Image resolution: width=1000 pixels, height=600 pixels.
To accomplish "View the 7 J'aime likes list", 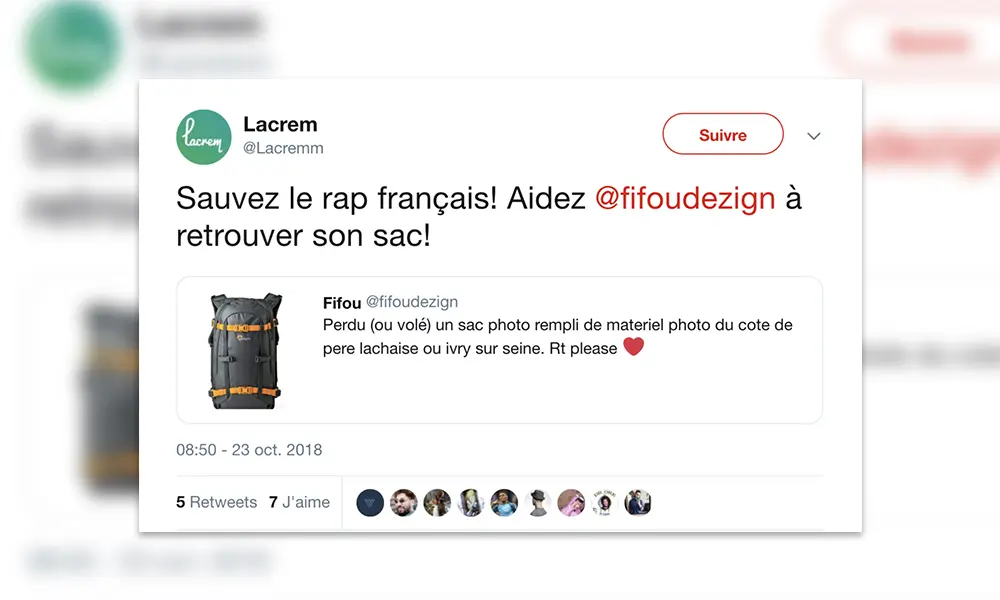I will [299, 502].
